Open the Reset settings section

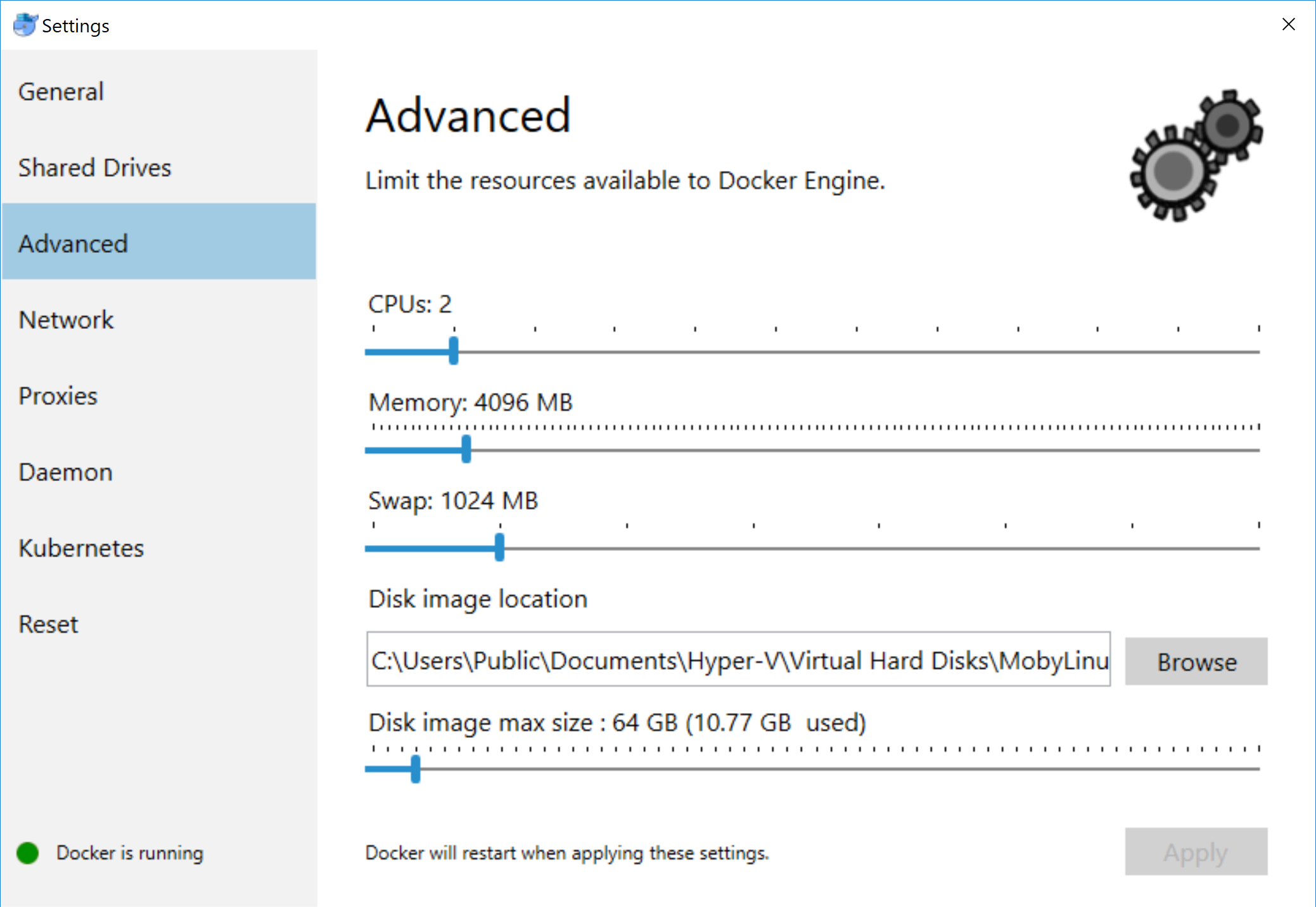point(48,624)
